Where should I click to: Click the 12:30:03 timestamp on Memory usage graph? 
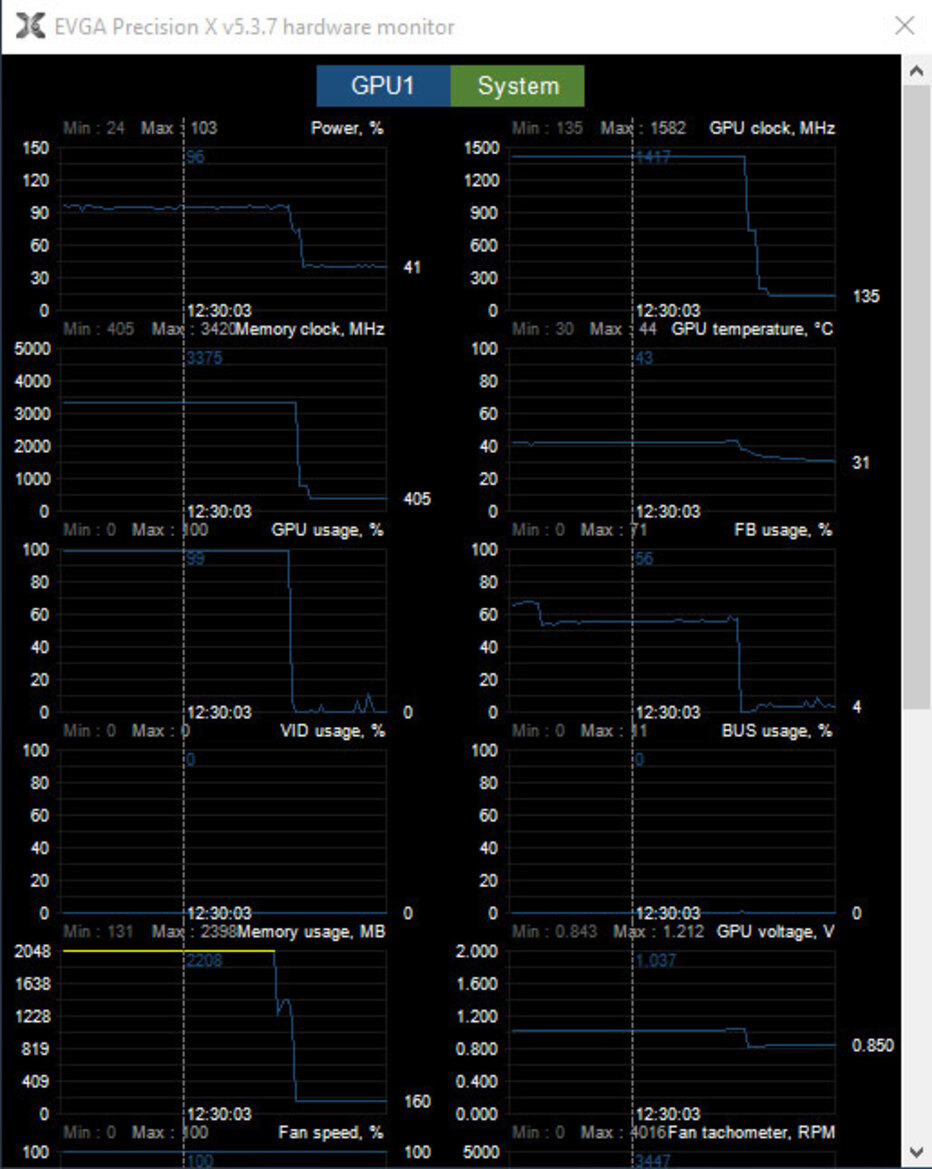pos(219,1114)
